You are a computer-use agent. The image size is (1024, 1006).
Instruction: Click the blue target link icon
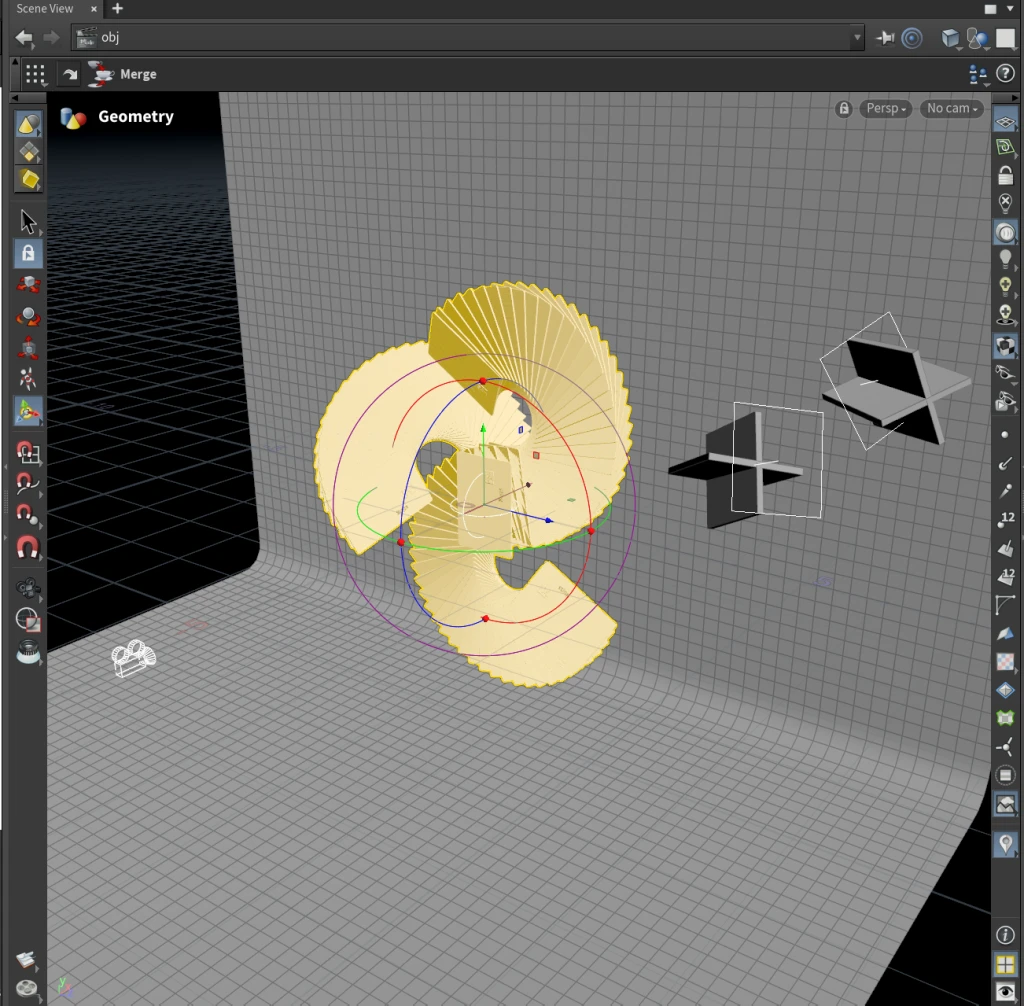pos(912,38)
